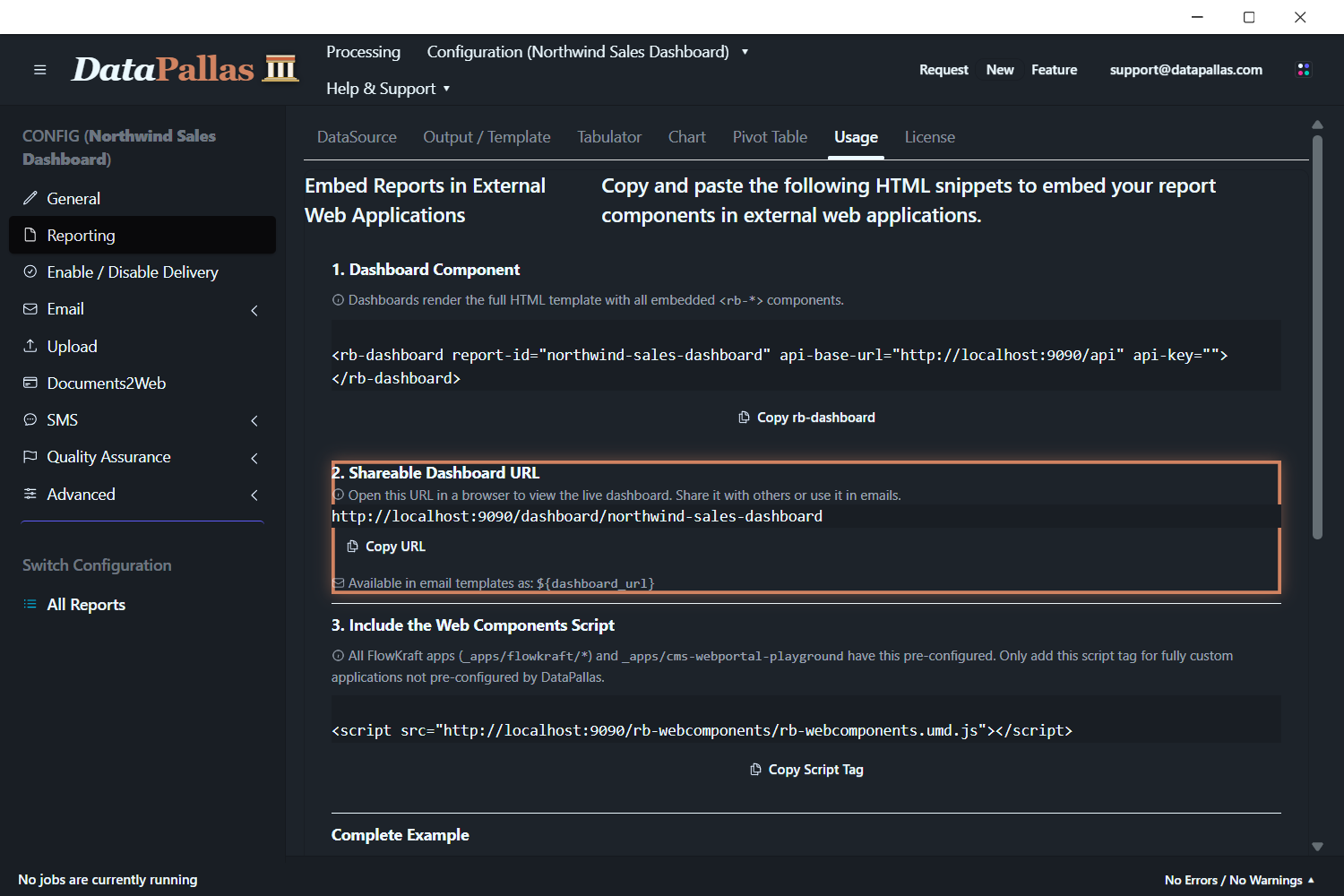The height and width of the screenshot is (896, 1344).
Task: Click the Advanced sliders icon
Action: click(30, 494)
